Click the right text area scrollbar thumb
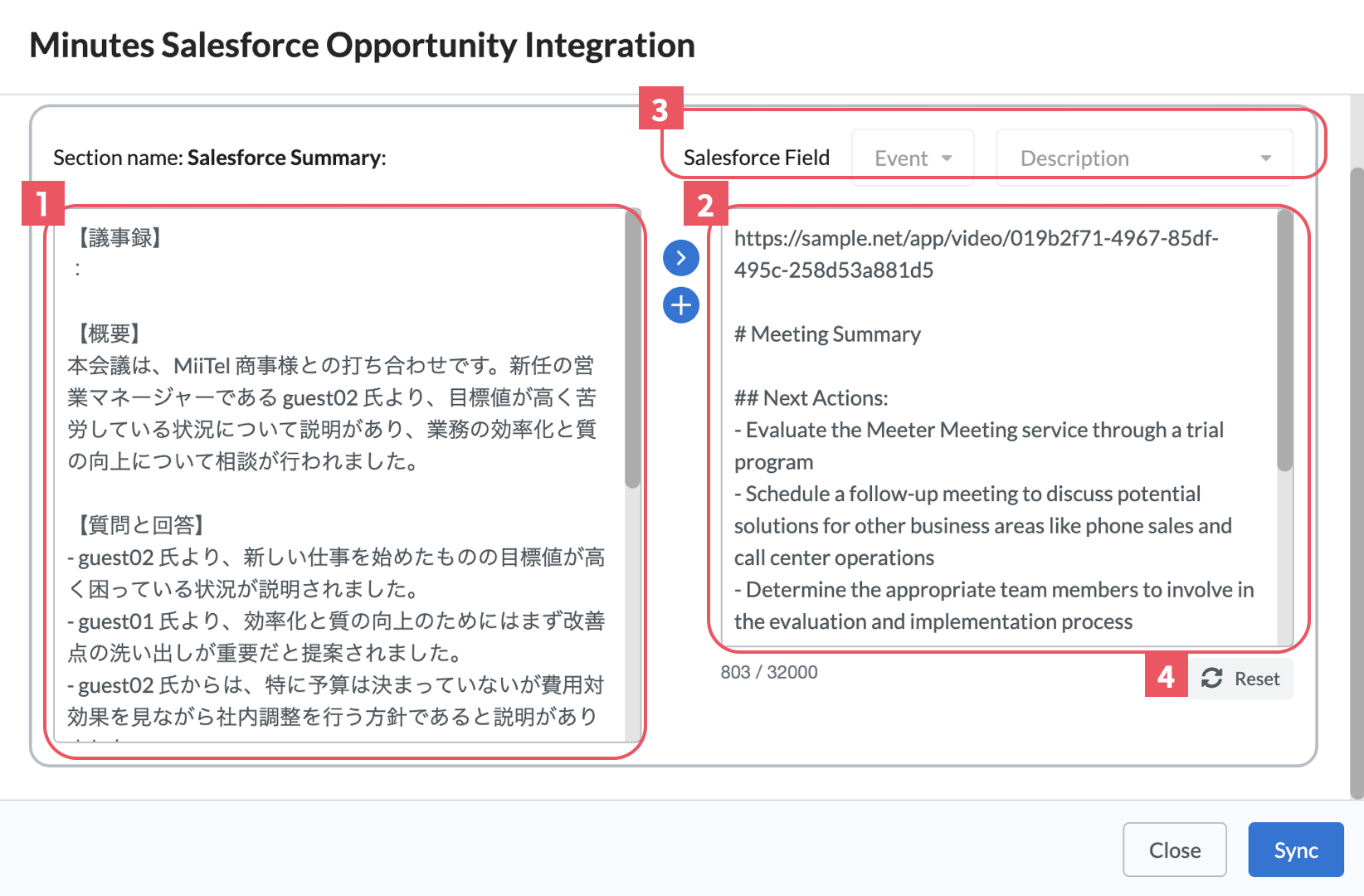 click(1285, 340)
